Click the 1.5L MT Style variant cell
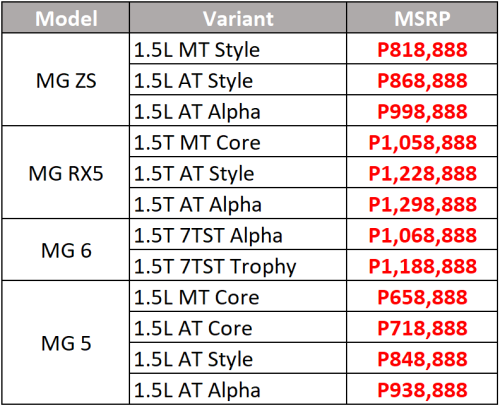 tap(238, 49)
